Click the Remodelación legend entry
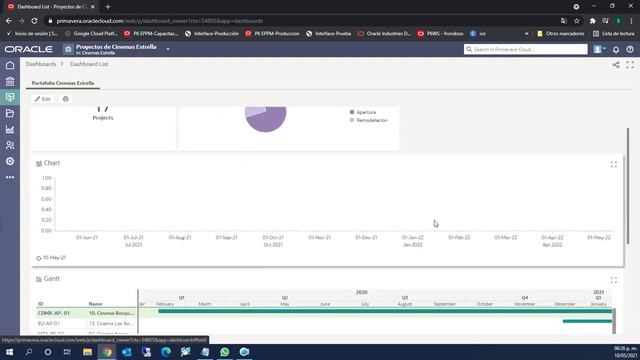The height and width of the screenshot is (360, 640). (369, 120)
